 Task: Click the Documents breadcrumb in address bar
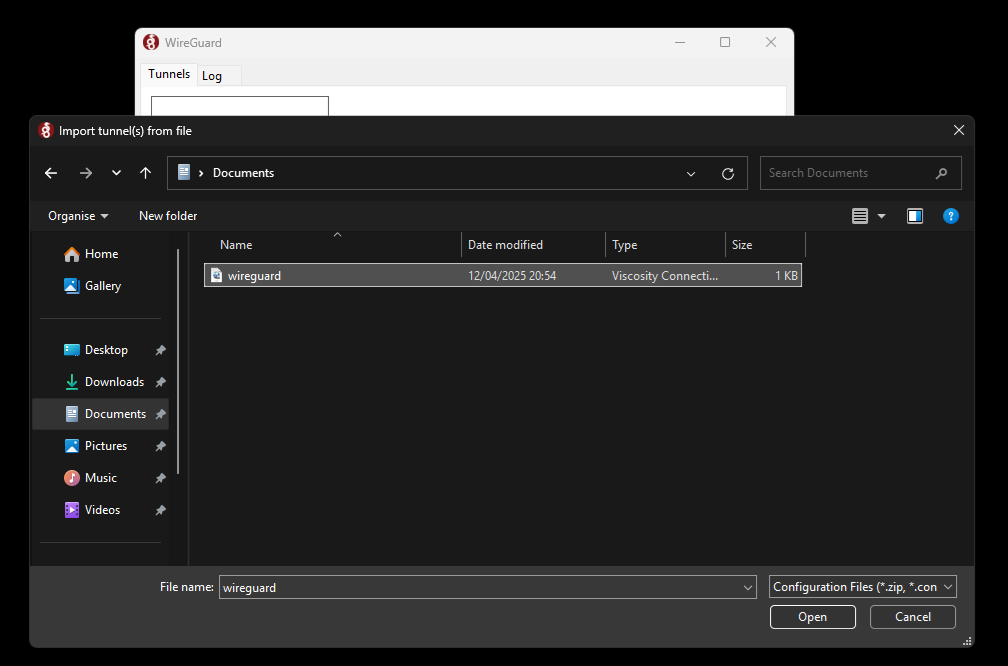243,173
